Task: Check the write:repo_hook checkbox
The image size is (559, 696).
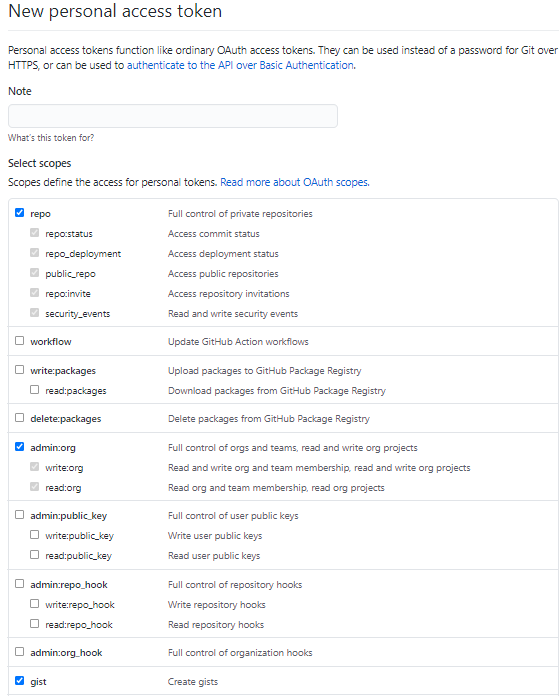Action: coord(35,604)
